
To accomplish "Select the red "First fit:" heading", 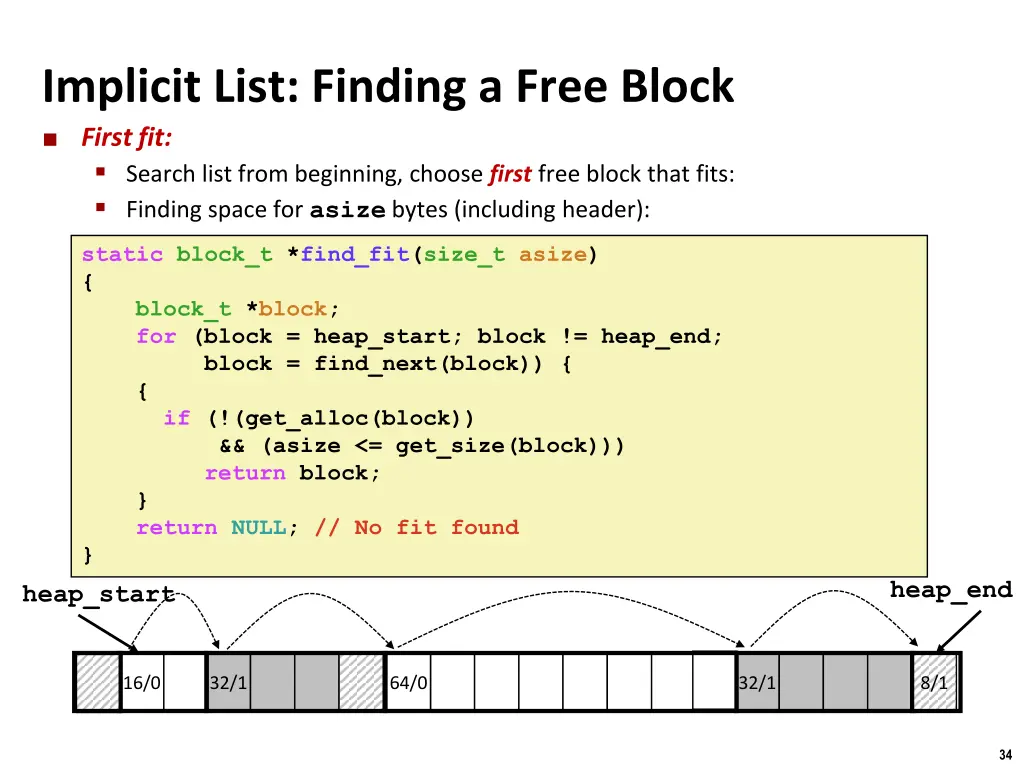I will click(126, 137).
